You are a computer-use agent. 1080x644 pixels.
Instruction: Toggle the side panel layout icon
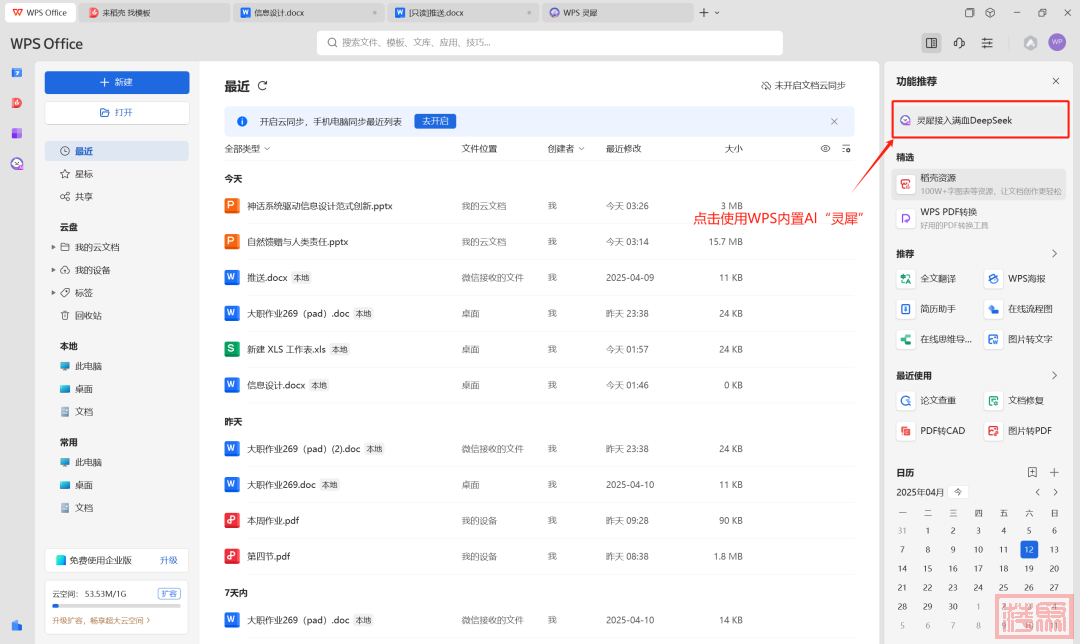click(x=931, y=43)
